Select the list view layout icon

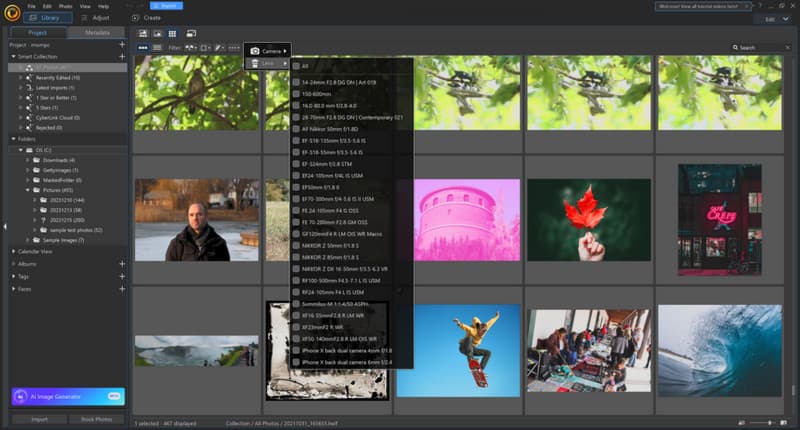[158, 47]
